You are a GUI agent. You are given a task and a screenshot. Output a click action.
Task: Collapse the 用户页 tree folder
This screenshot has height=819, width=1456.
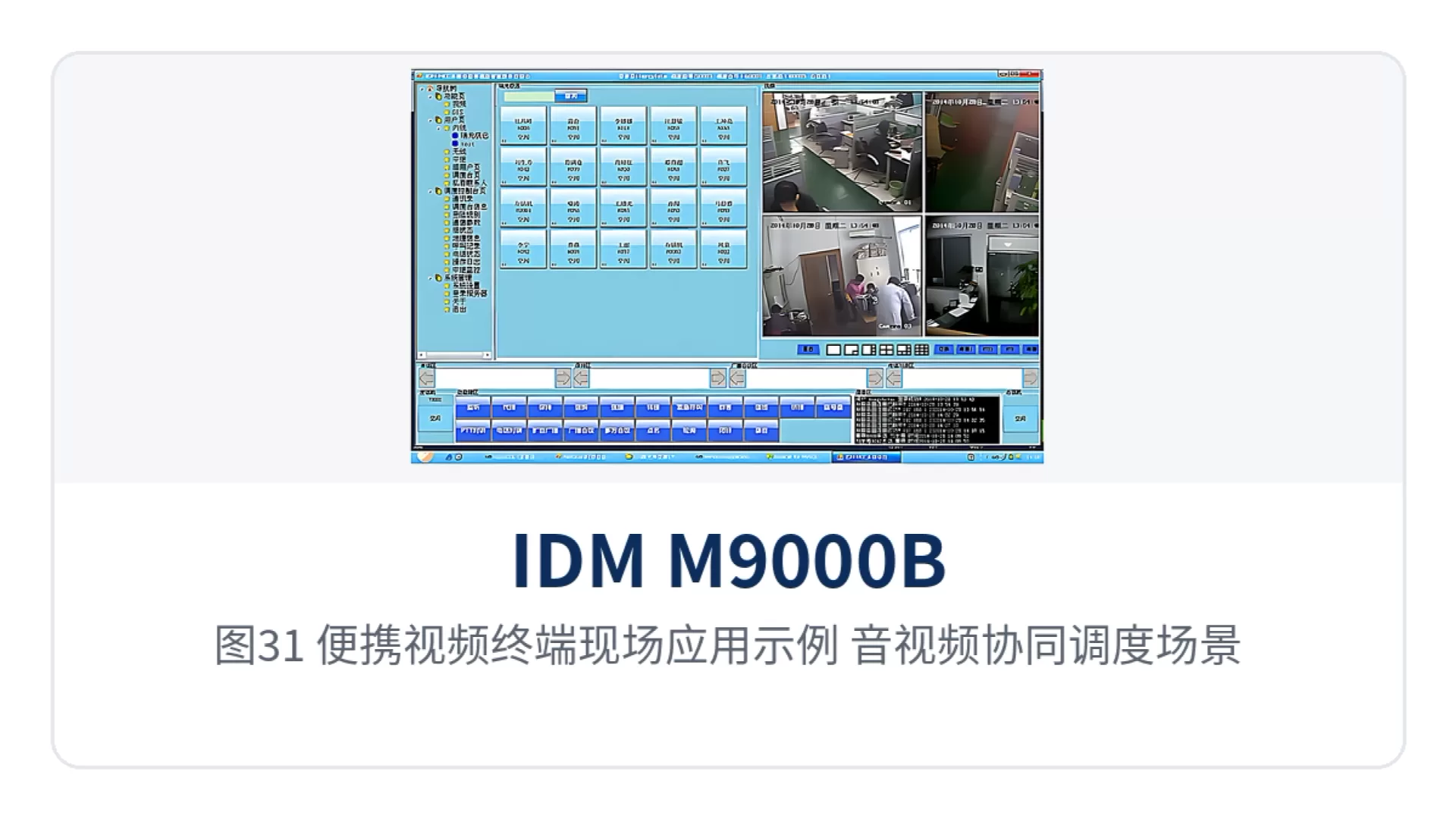point(430,120)
